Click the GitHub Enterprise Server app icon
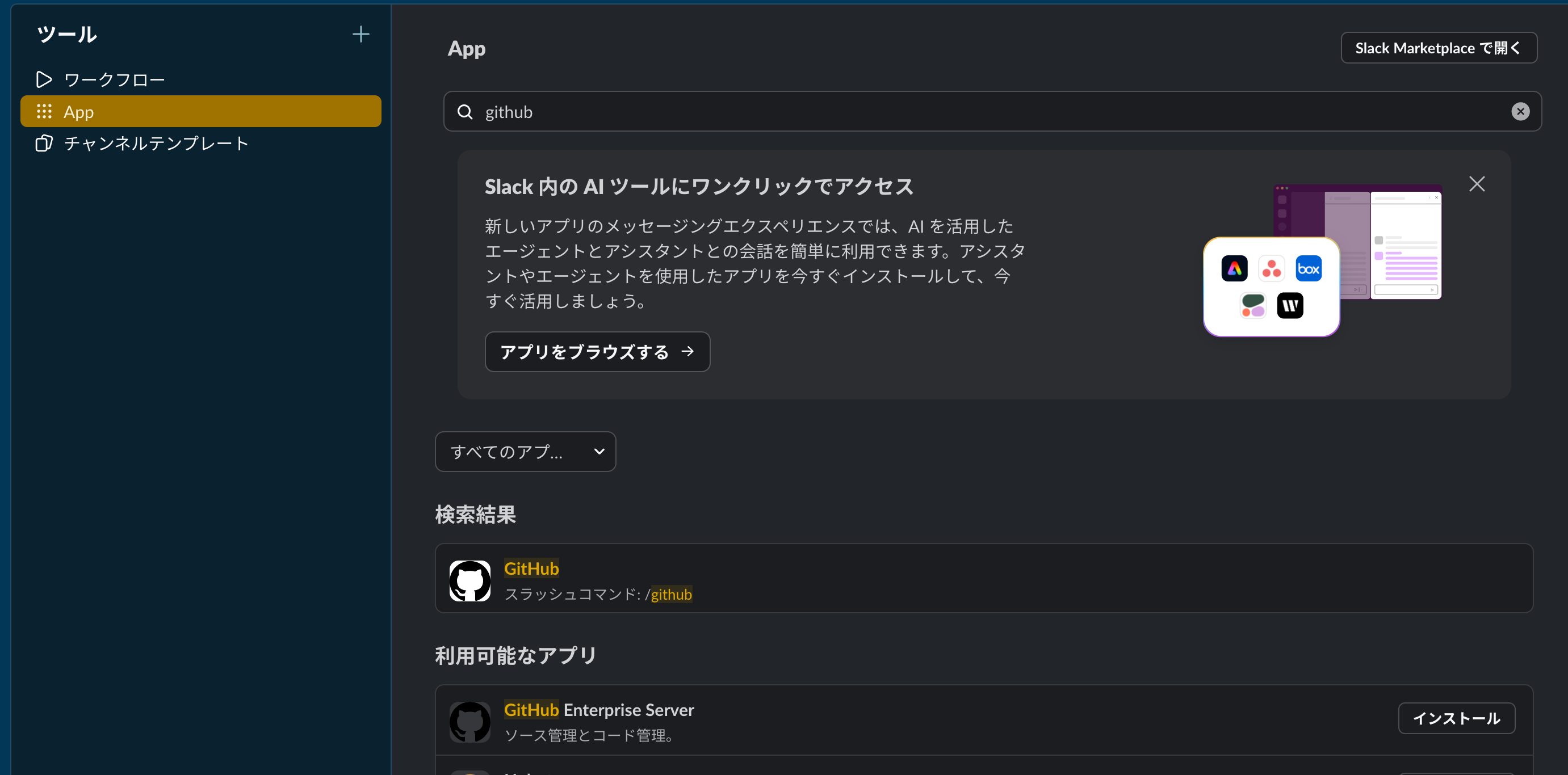 point(469,722)
